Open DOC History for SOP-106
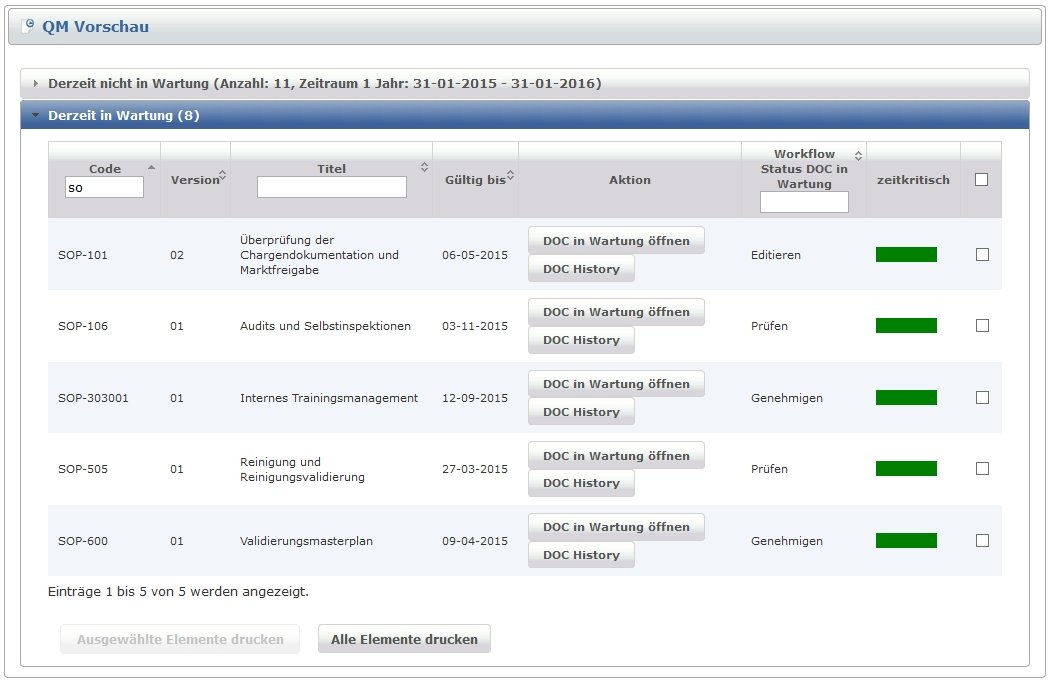Viewport: 1050px width, 683px height. pyautogui.click(x=581, y=340)
